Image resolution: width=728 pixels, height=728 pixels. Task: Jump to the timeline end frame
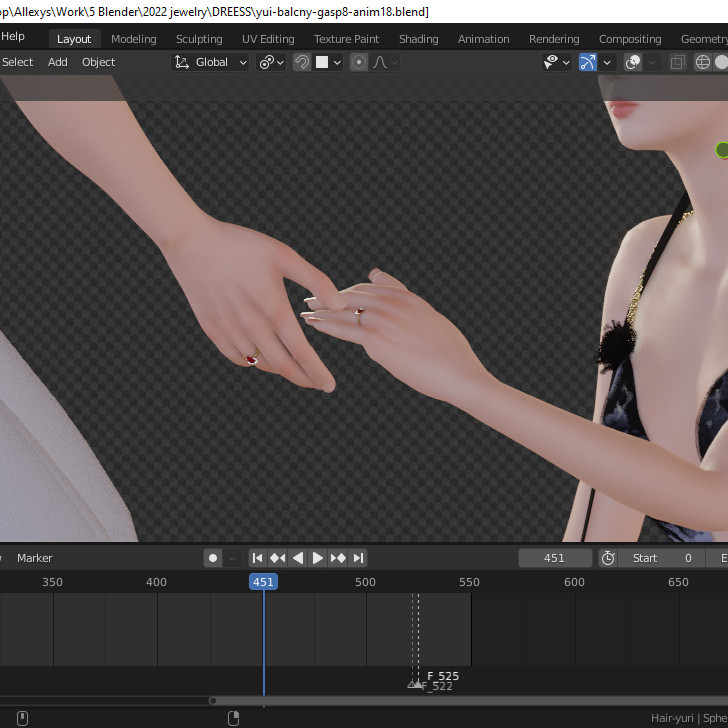(358, 558)
